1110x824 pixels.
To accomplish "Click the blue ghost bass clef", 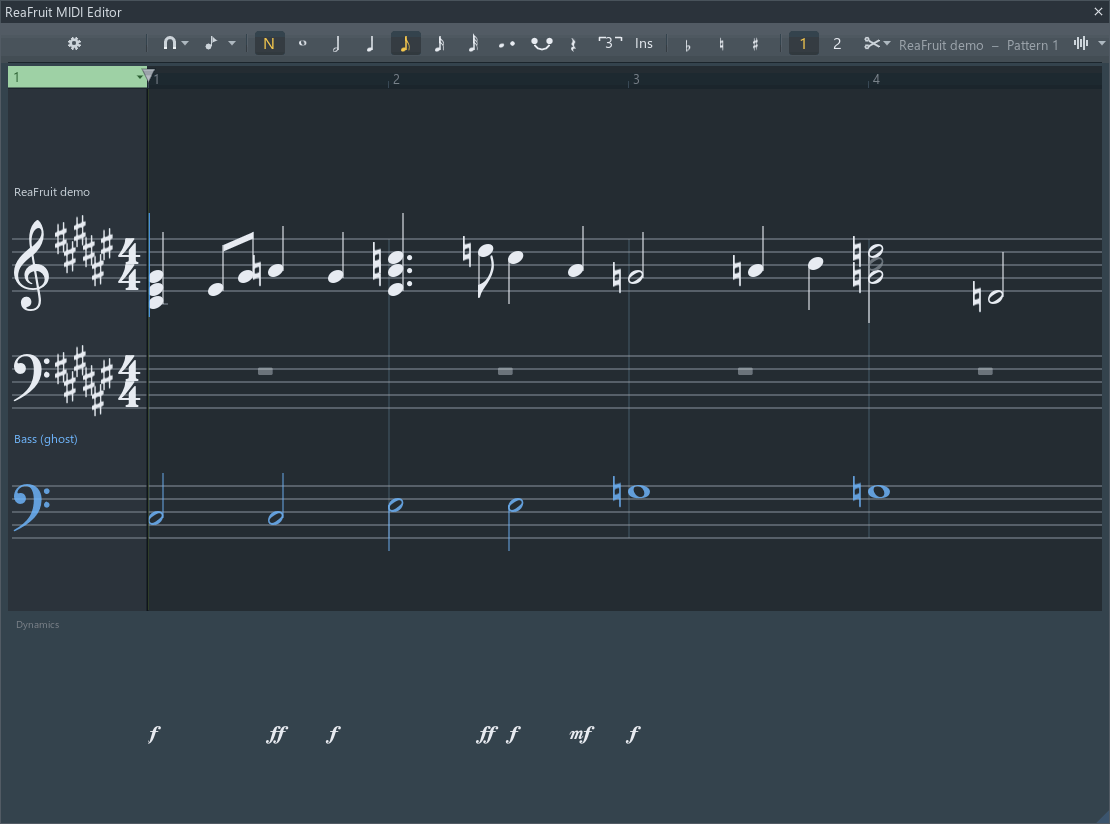I will tap(31, 508).
